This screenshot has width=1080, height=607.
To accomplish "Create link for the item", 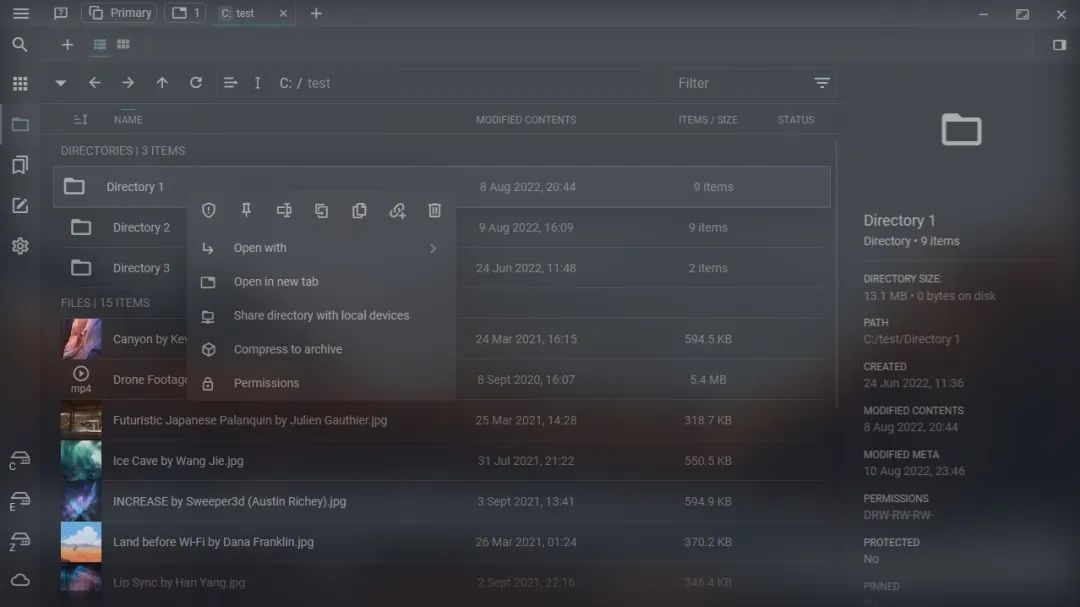I will click(x=397, y=210).
